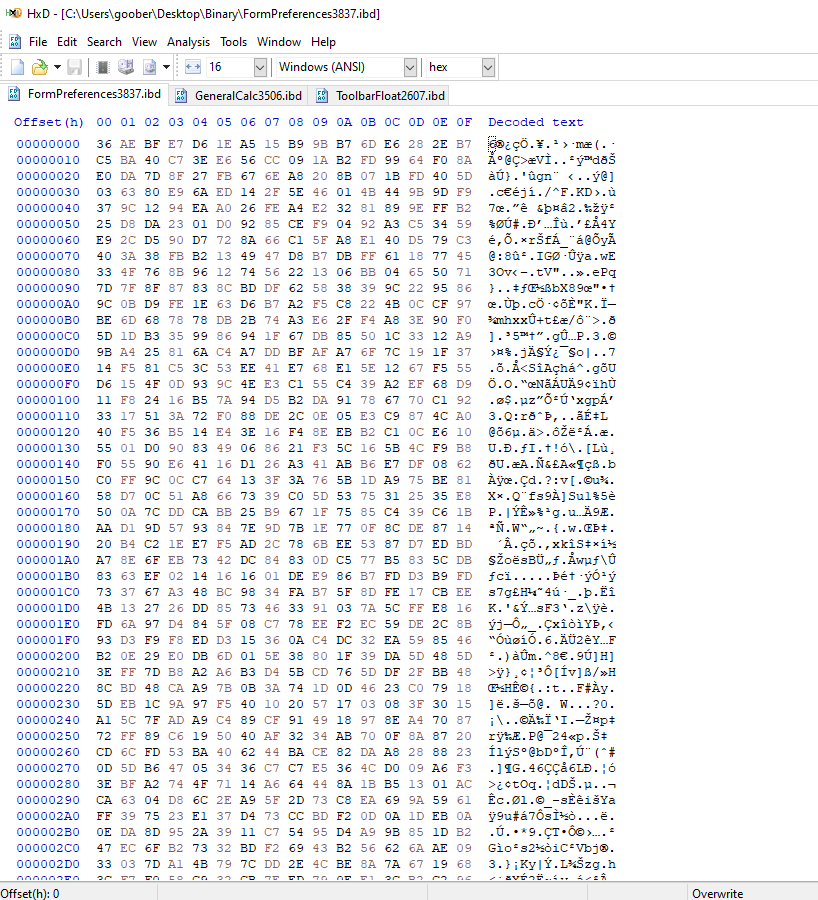
Task: Click the document icon left of File menu
Action: point(15,42)
